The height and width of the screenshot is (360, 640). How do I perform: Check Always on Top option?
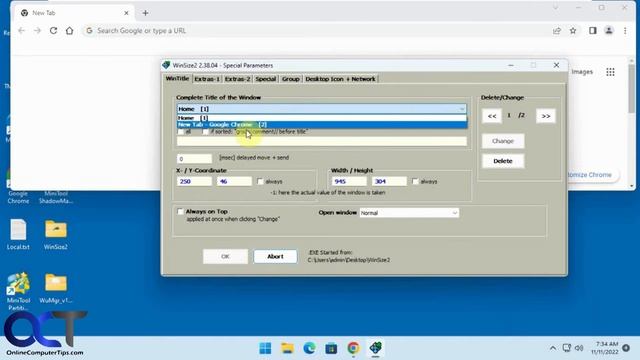click(180, 211)
